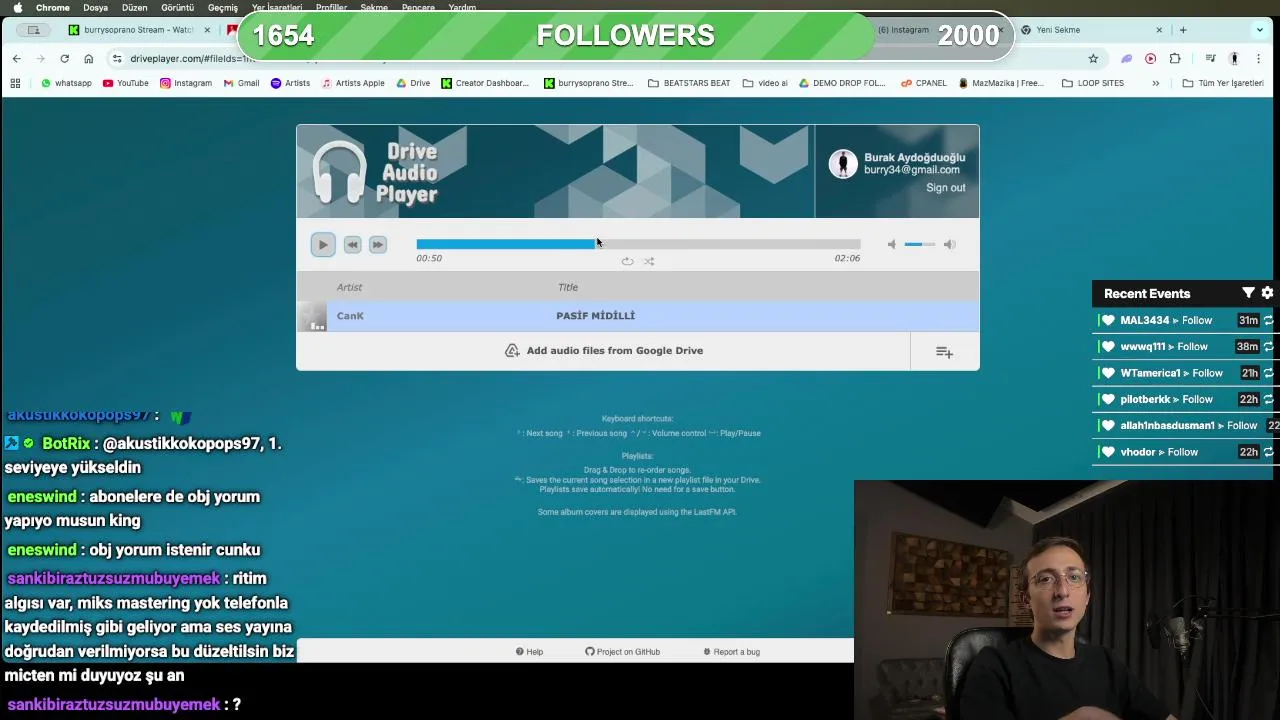
Task: Open the Chrome three-dot menu
Action: click(x=1258, y=59)
